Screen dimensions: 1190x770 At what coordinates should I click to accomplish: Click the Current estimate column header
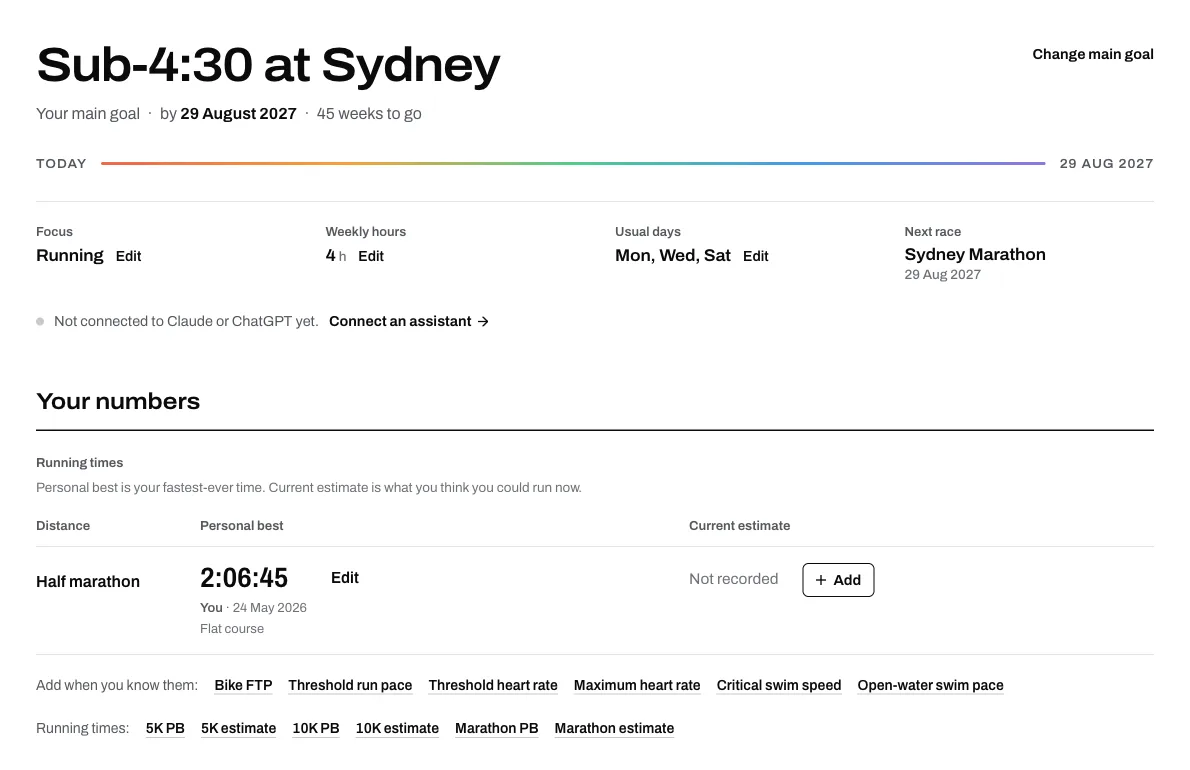739,526
